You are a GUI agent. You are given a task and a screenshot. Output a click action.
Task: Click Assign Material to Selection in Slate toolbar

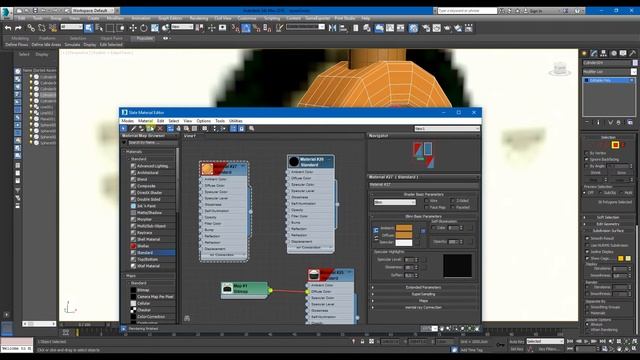click(x=150, y=129)
